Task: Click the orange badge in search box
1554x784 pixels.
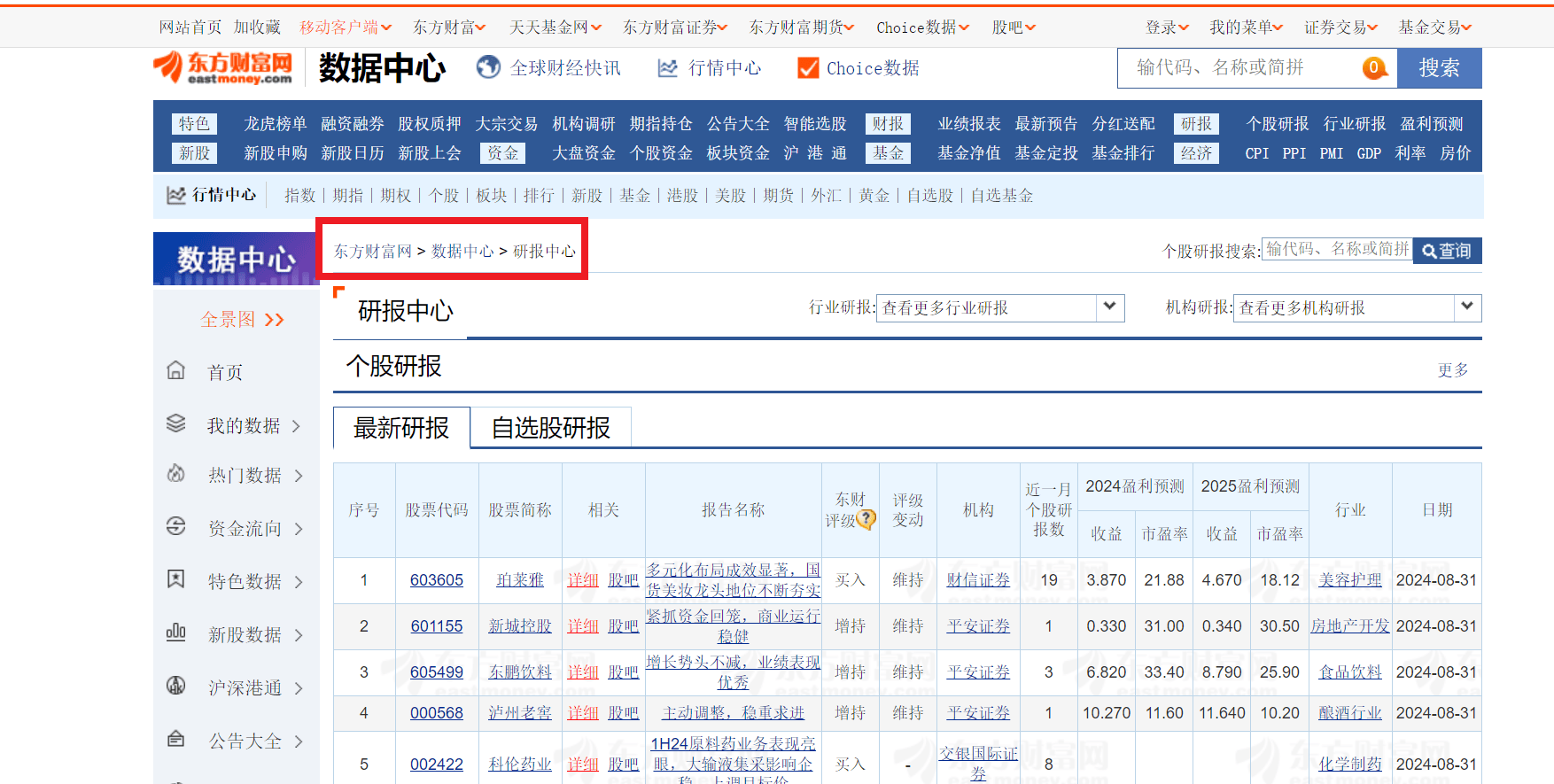Action: [x=1374, y=67]
